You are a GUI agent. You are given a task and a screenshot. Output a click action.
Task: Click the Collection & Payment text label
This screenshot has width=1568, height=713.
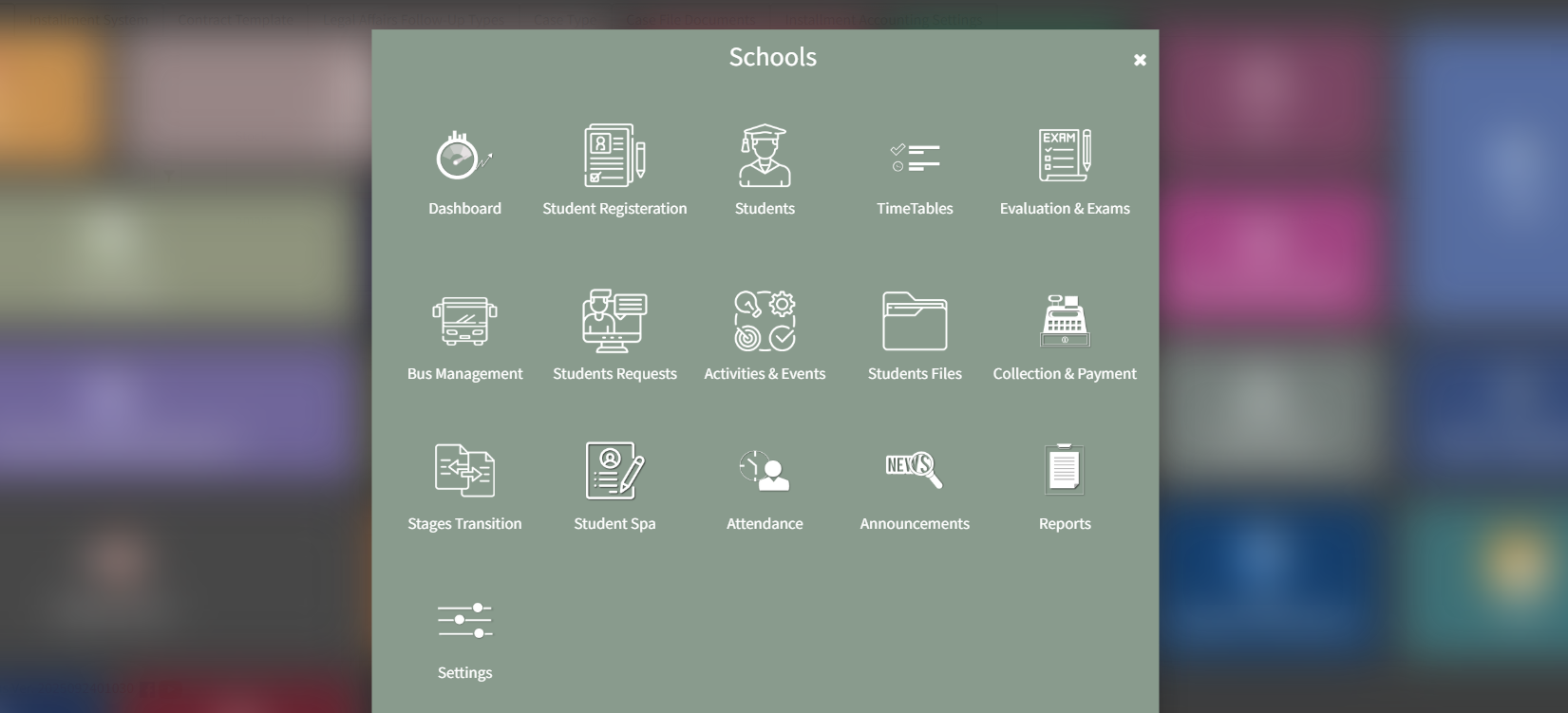click(x=1065, y=374)
